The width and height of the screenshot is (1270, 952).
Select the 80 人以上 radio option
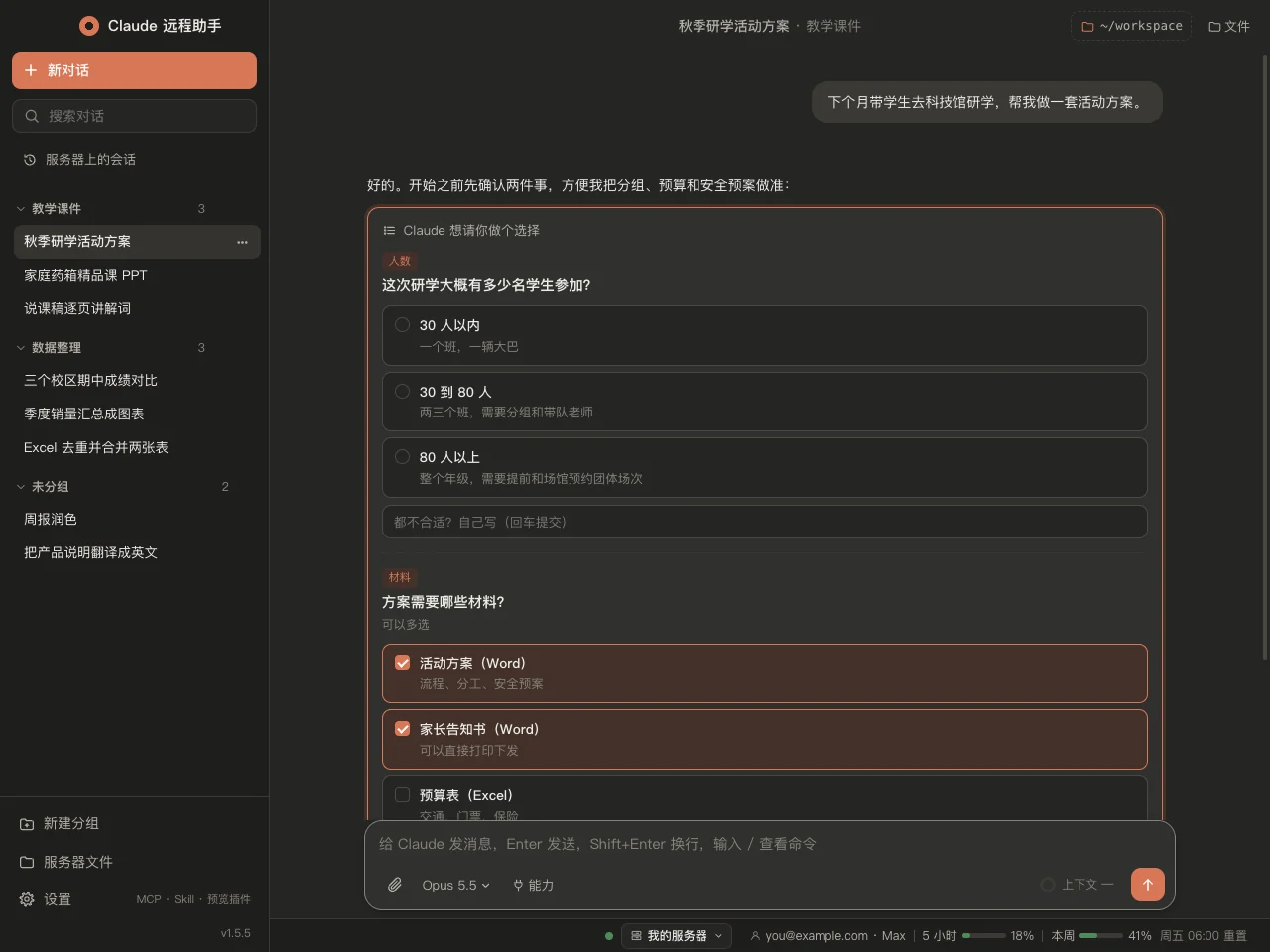point(402,457)
